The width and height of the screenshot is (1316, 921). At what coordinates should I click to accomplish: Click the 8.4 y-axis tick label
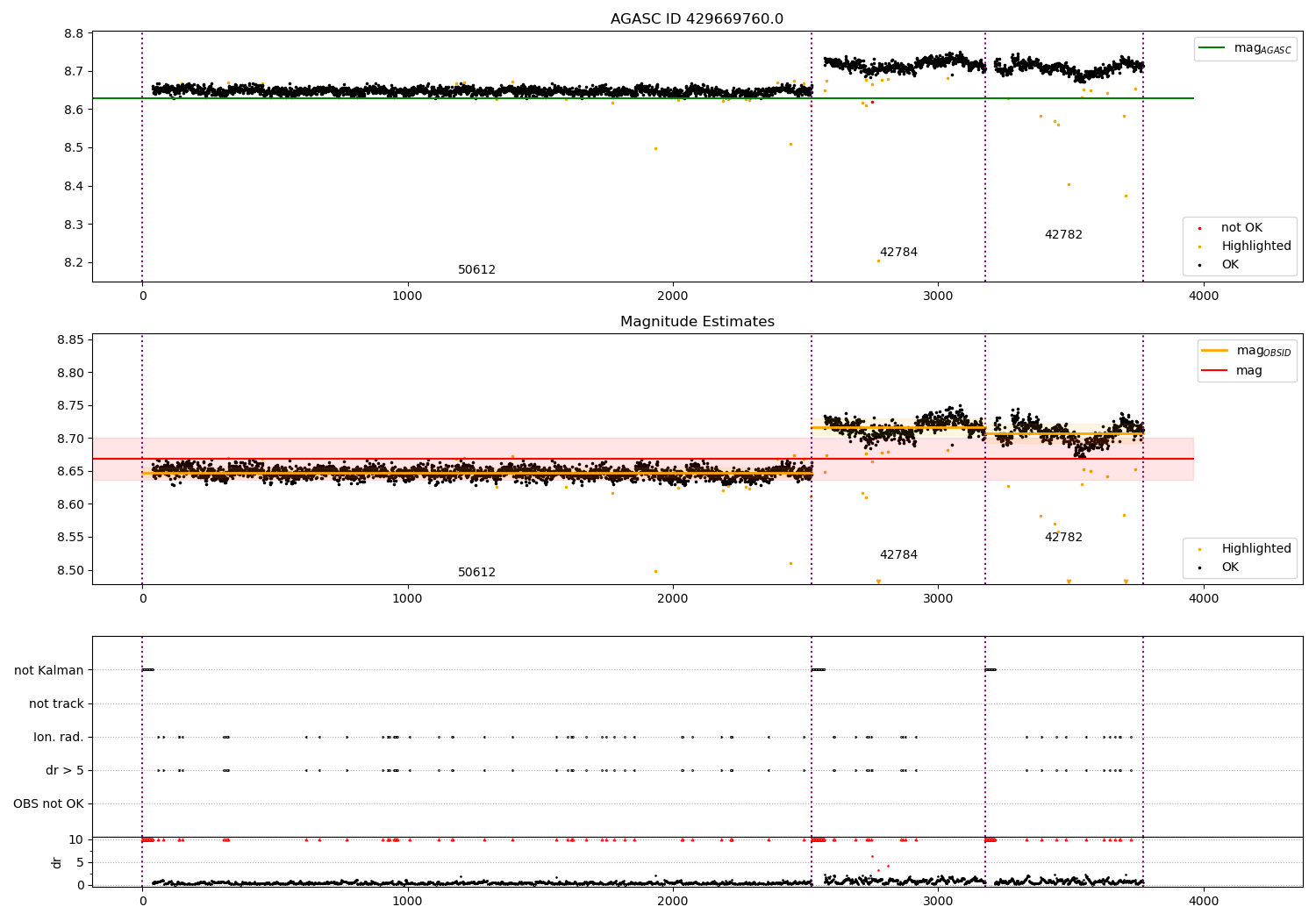pyautogui.click(x=75, y=186)
